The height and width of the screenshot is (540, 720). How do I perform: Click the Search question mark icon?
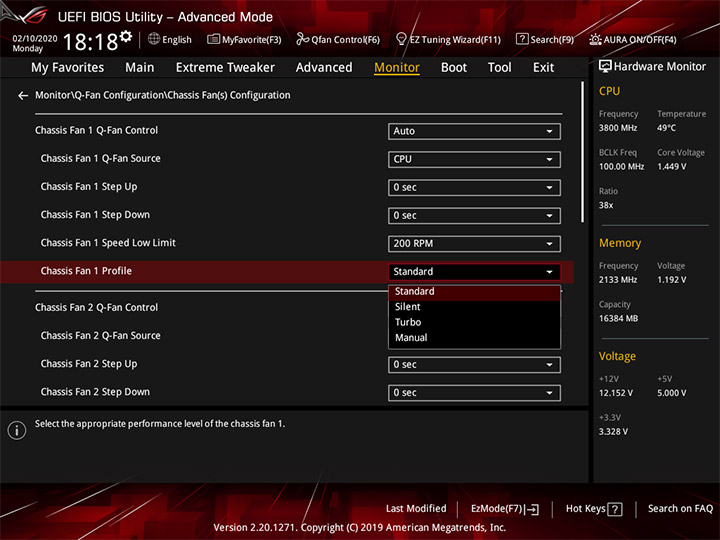522,39
